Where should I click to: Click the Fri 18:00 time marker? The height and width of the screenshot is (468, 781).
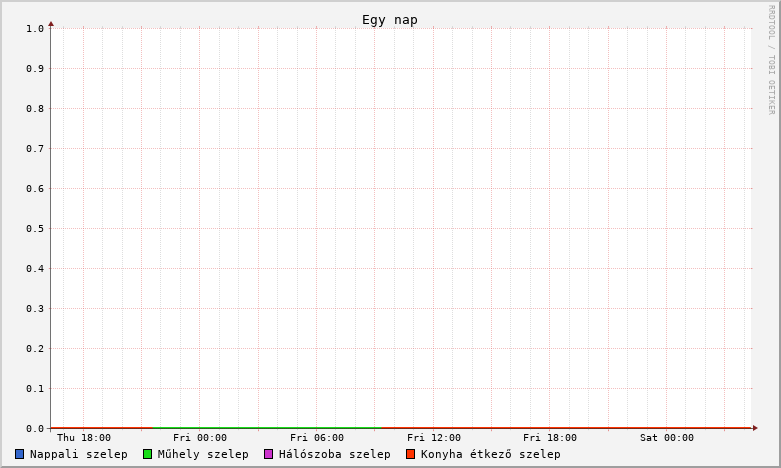[550, 438]
